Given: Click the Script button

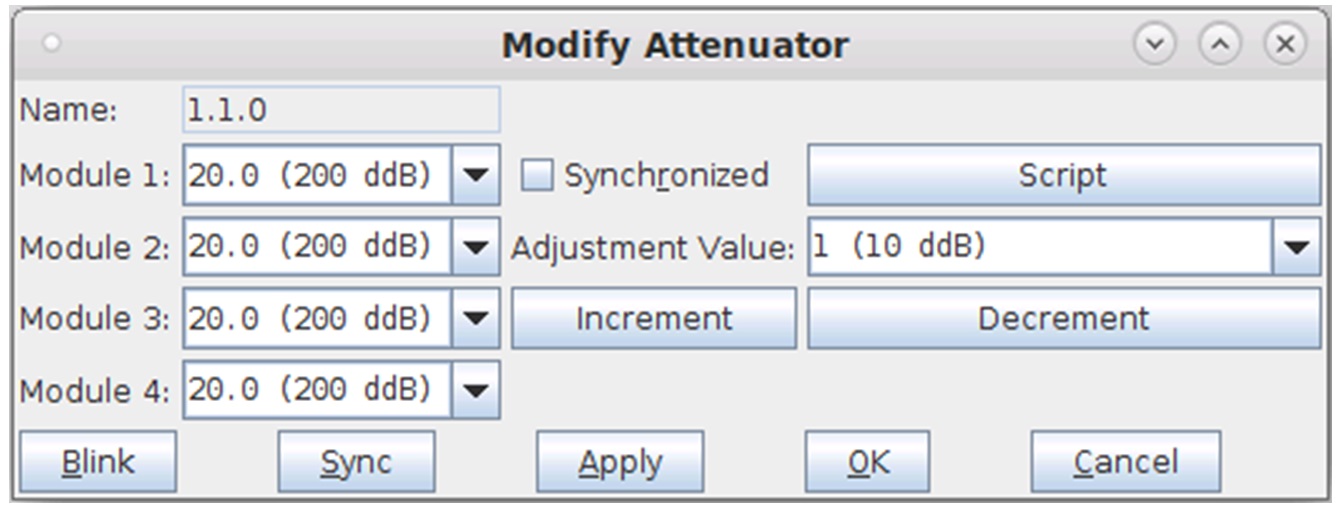Looking at the screenshot, I should (x=1063, y=176).
